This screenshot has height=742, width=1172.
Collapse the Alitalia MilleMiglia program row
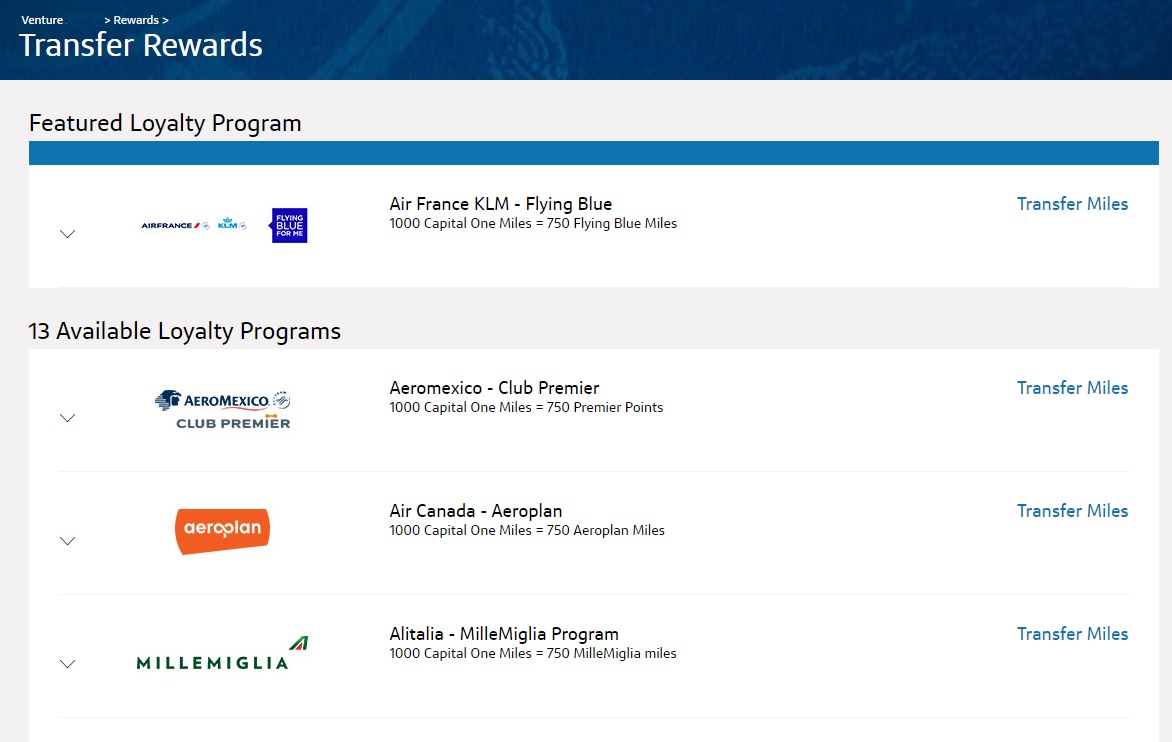[x=67, y=664]
